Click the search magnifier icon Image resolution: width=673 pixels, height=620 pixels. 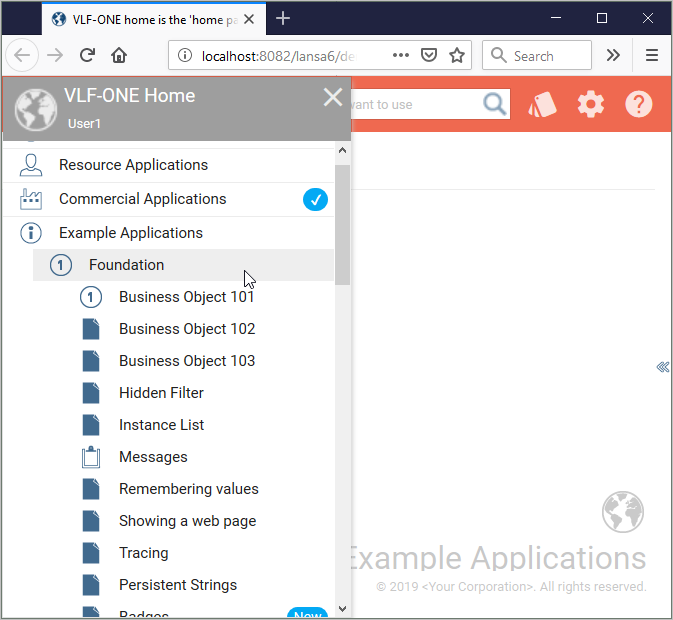495,104
